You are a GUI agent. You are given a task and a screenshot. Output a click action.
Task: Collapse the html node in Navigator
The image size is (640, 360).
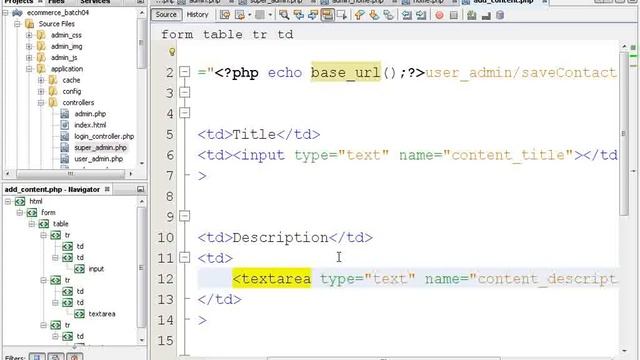pyautogui.click(x=8, y=201)
